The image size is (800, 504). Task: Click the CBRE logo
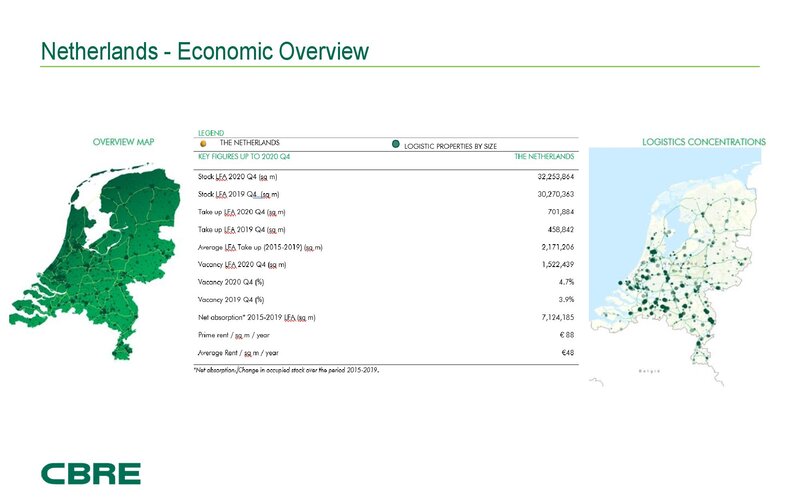[x=91, y=473]
